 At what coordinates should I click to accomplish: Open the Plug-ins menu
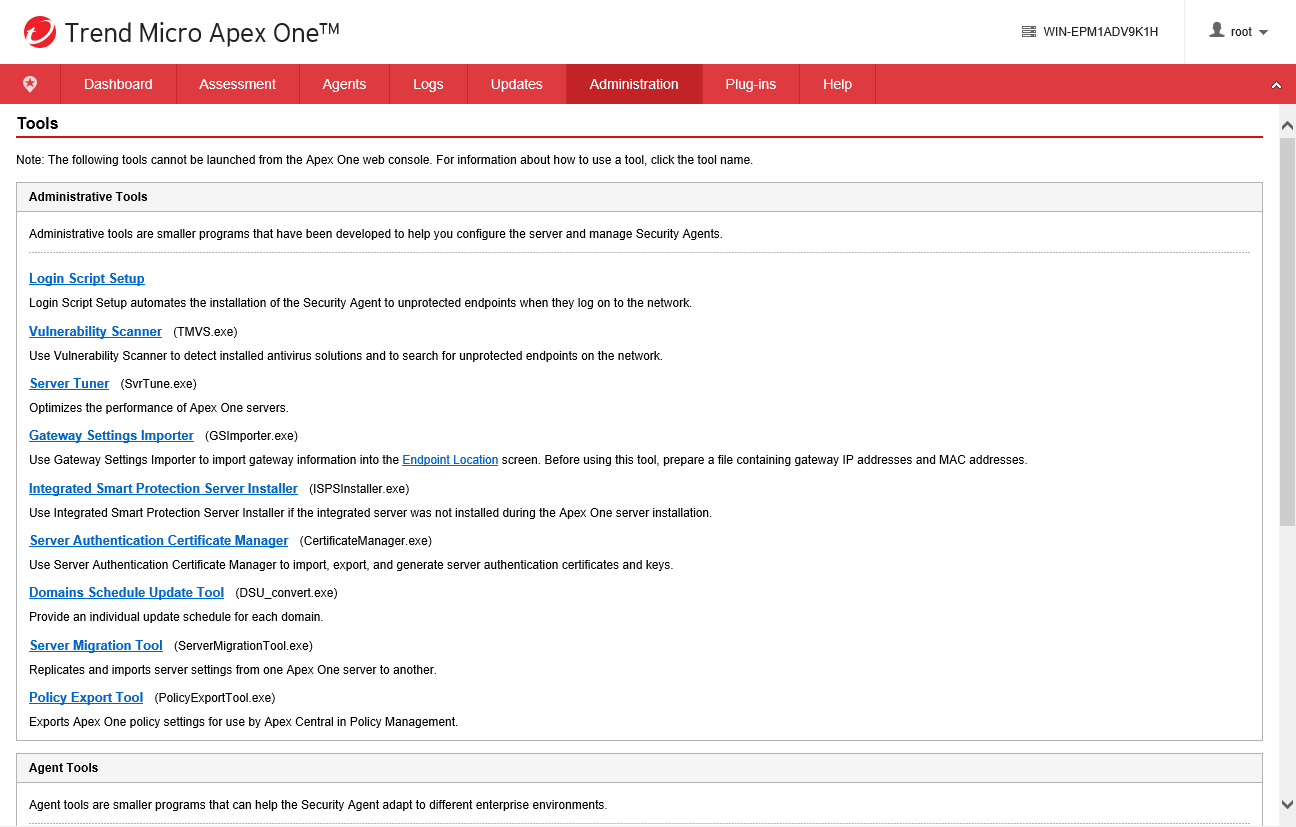click(751, 84)
